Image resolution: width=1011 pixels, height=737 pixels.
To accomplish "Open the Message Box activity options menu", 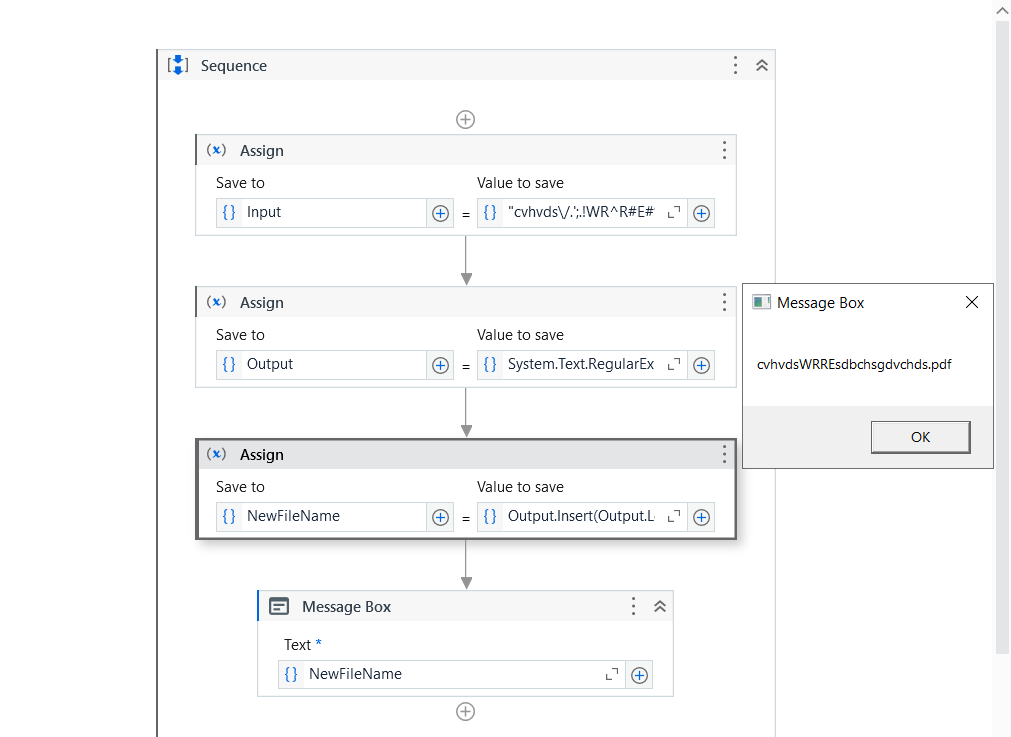I will pos(633,606).
